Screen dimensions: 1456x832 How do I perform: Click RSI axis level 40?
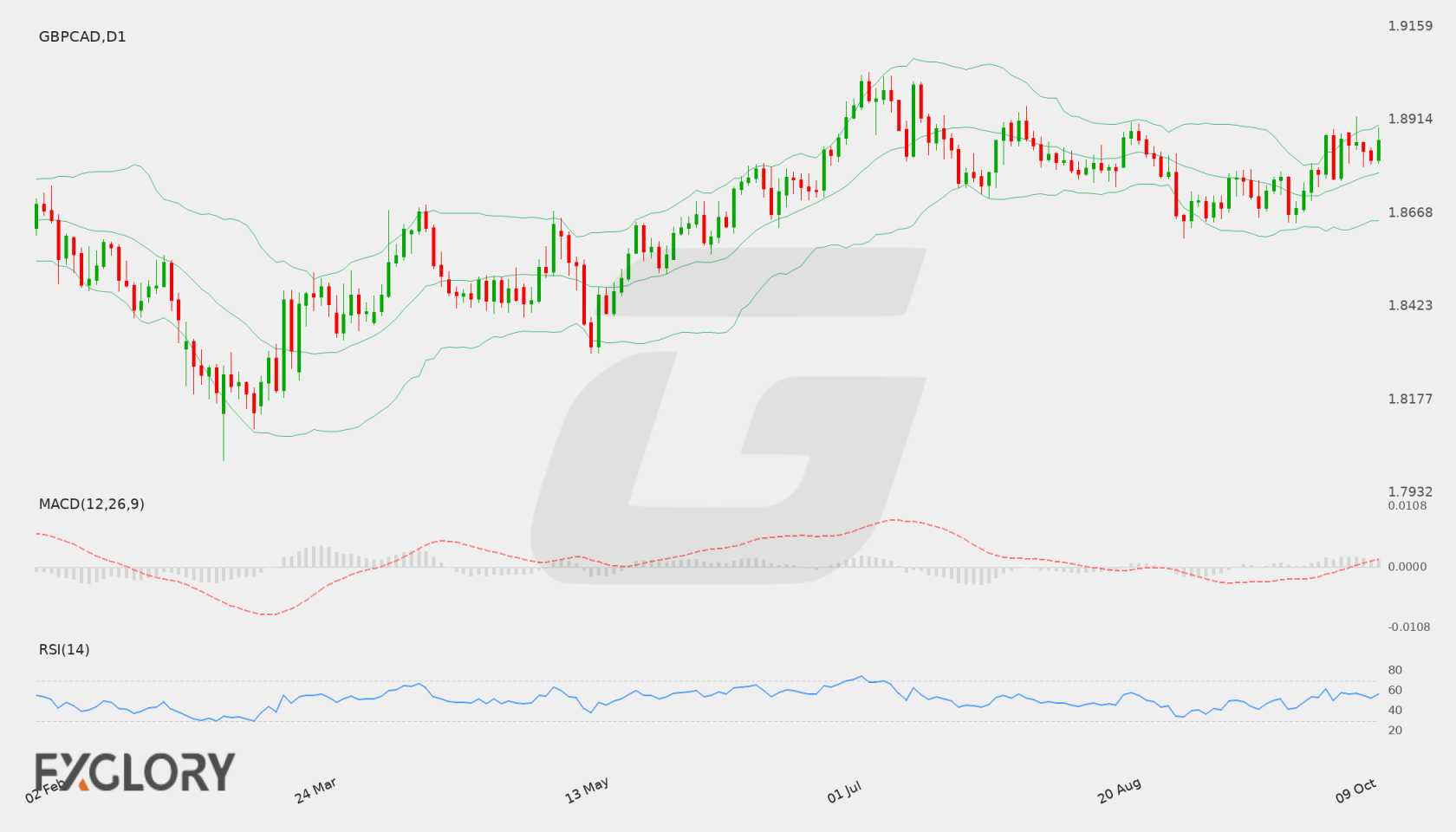tap(1395, 710)
